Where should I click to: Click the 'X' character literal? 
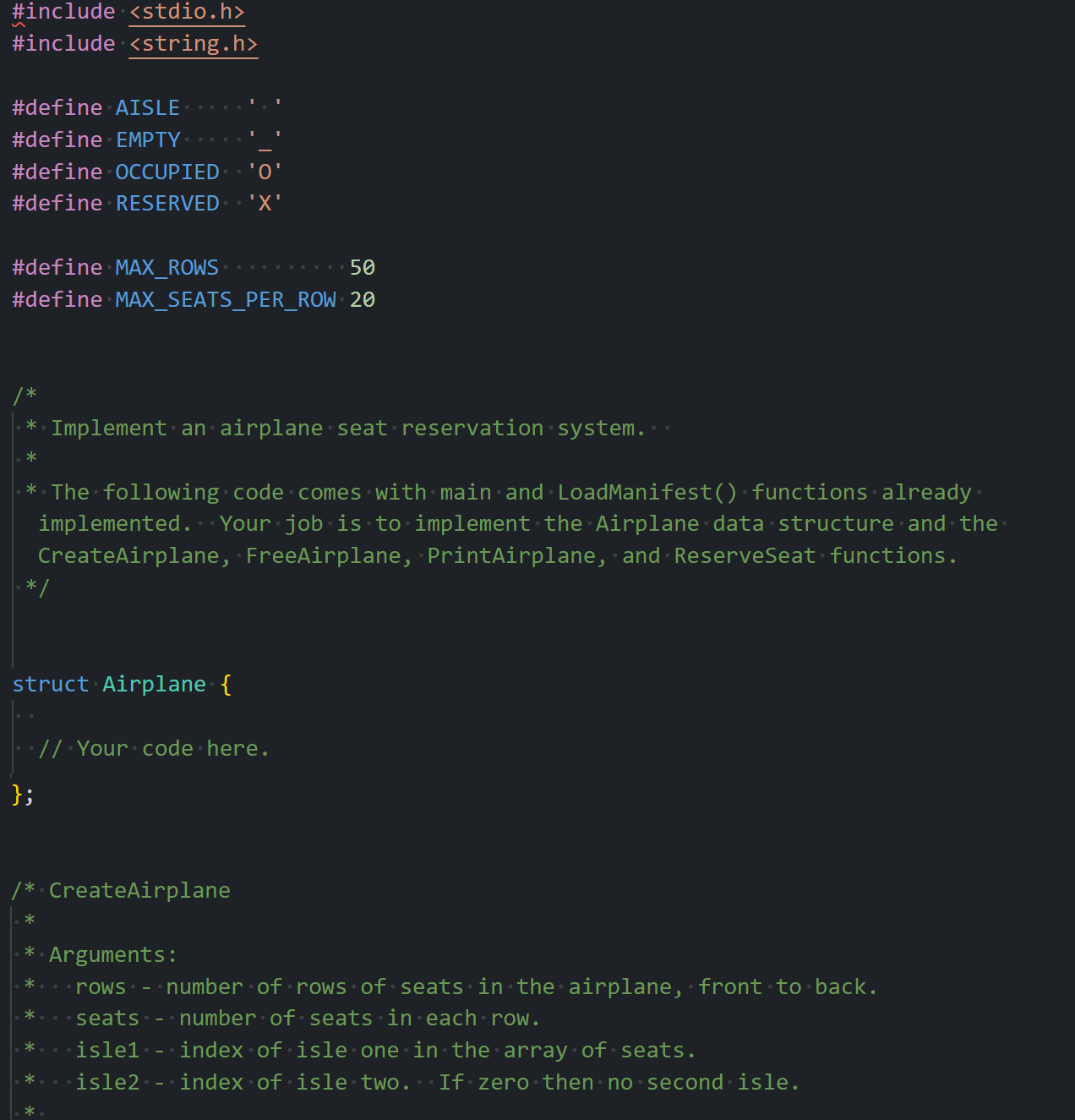(x=265, y=204)
